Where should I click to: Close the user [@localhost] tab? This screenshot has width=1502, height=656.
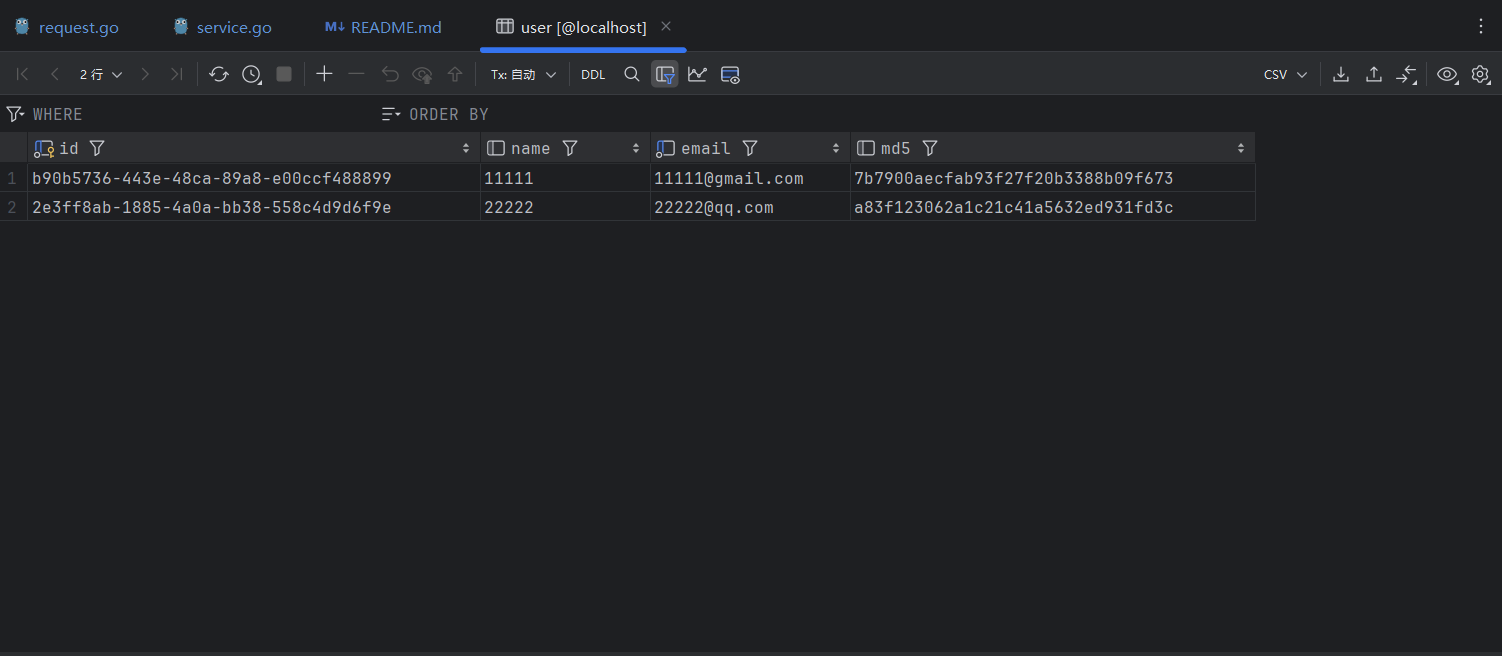pos(666,26)
